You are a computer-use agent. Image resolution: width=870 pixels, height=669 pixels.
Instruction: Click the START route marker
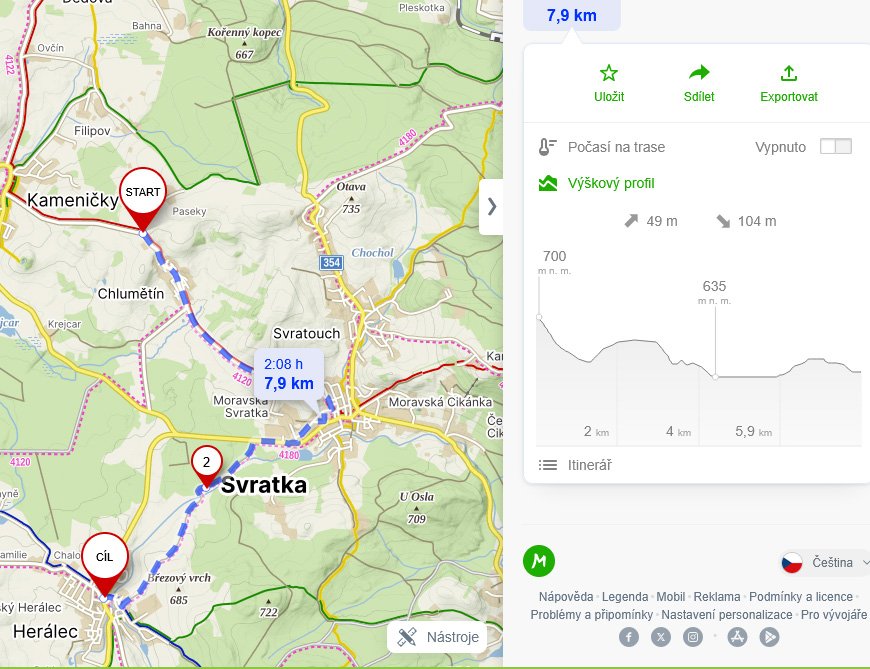point(143,192)
